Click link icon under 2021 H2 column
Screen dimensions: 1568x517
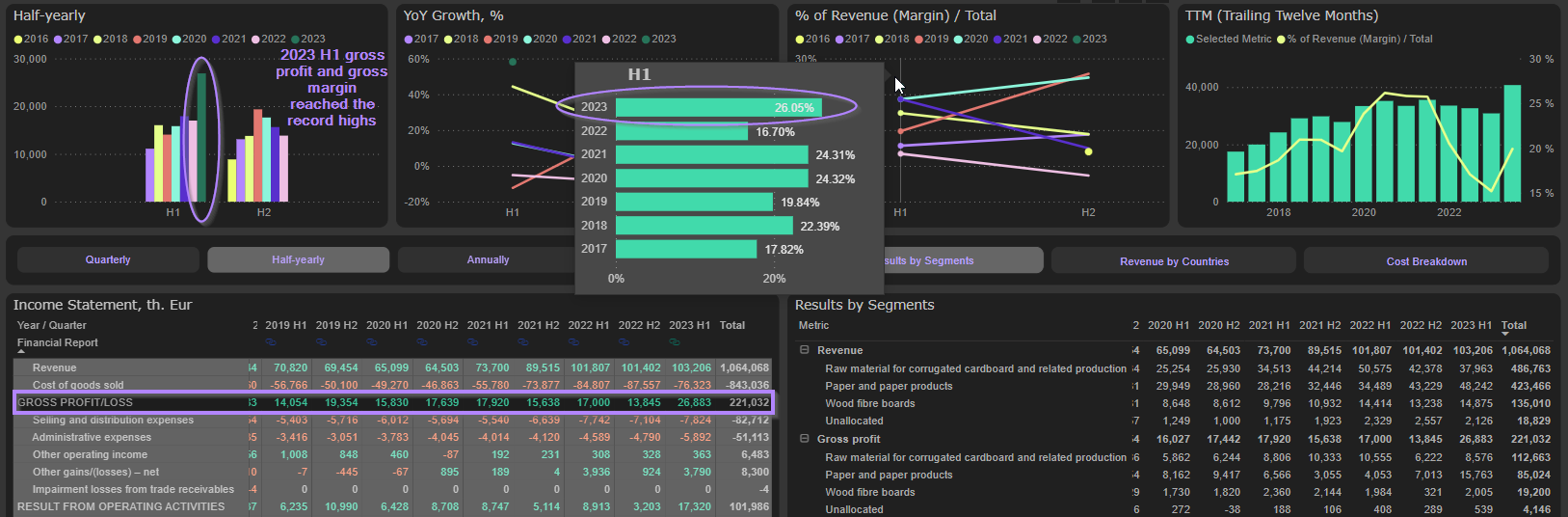pyautogui.click(x=523, y=342)
